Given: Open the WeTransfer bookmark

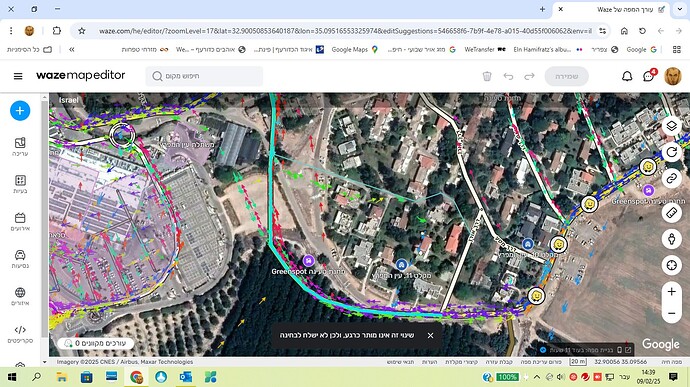Looking at the screenshot, I should click(484, 49).
